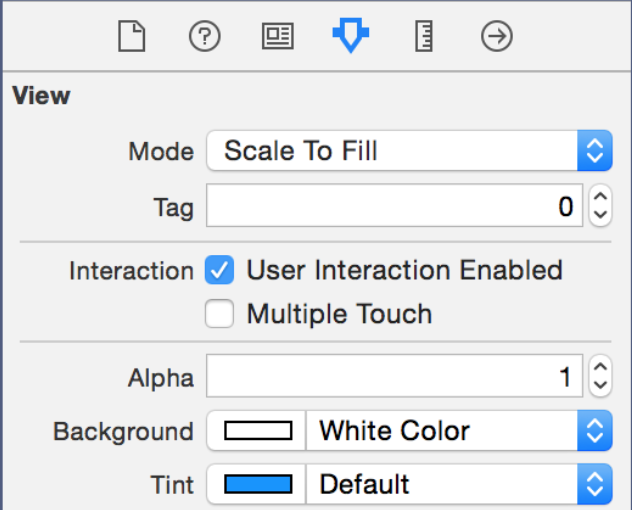Image resolution: width=632 pixels, height=510 pixels.
Task: Disable User Interaction Enabled checkbox
Action: (219, 270)
